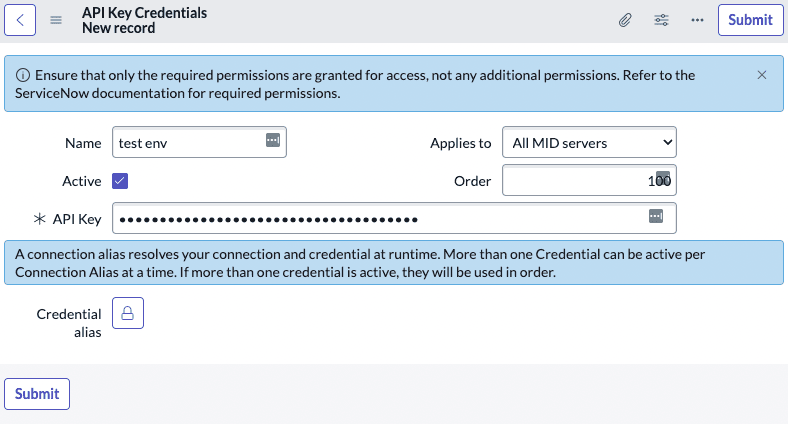Focus the Name text field
The height and width of the screenshot is (424, 788).
(x=188, y=143)
